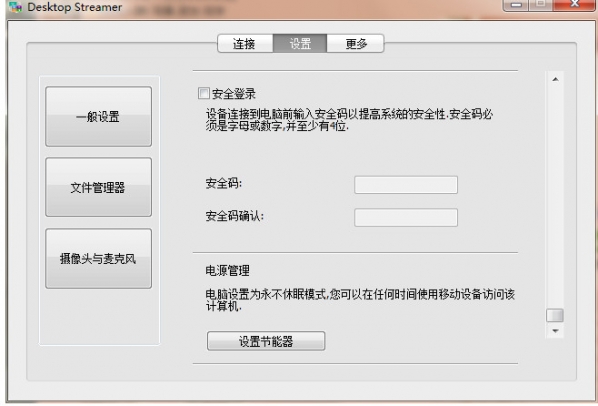
Task: Click the scrollbar up arrow
Action: pos(555,79)
